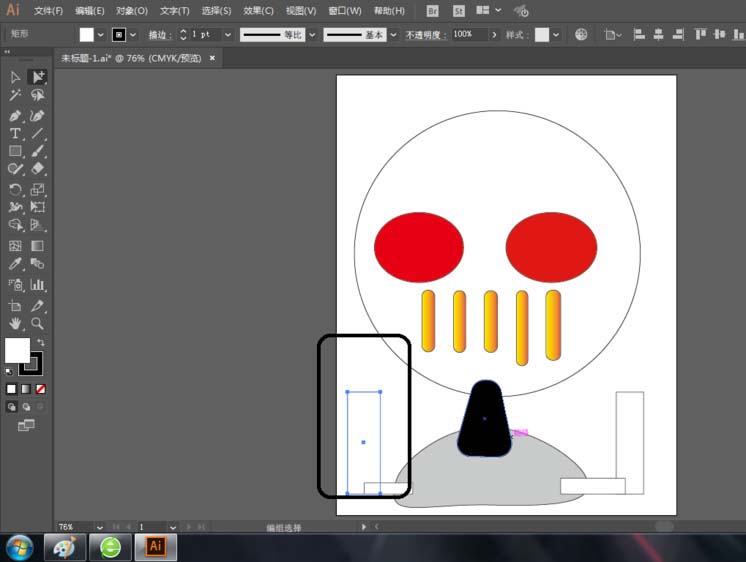746x562 pixels.
Task: Select the Hand tool
Action: pos(15,324)
